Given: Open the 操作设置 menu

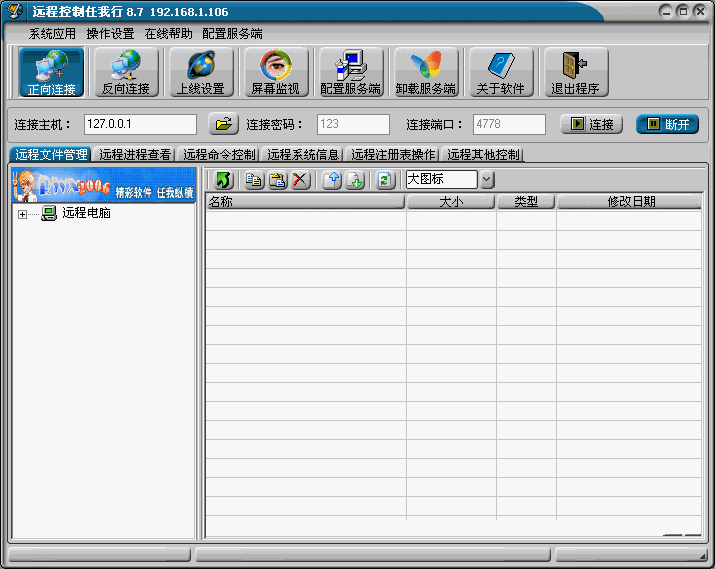Looking at the screenshot, I should click(110, 33).
